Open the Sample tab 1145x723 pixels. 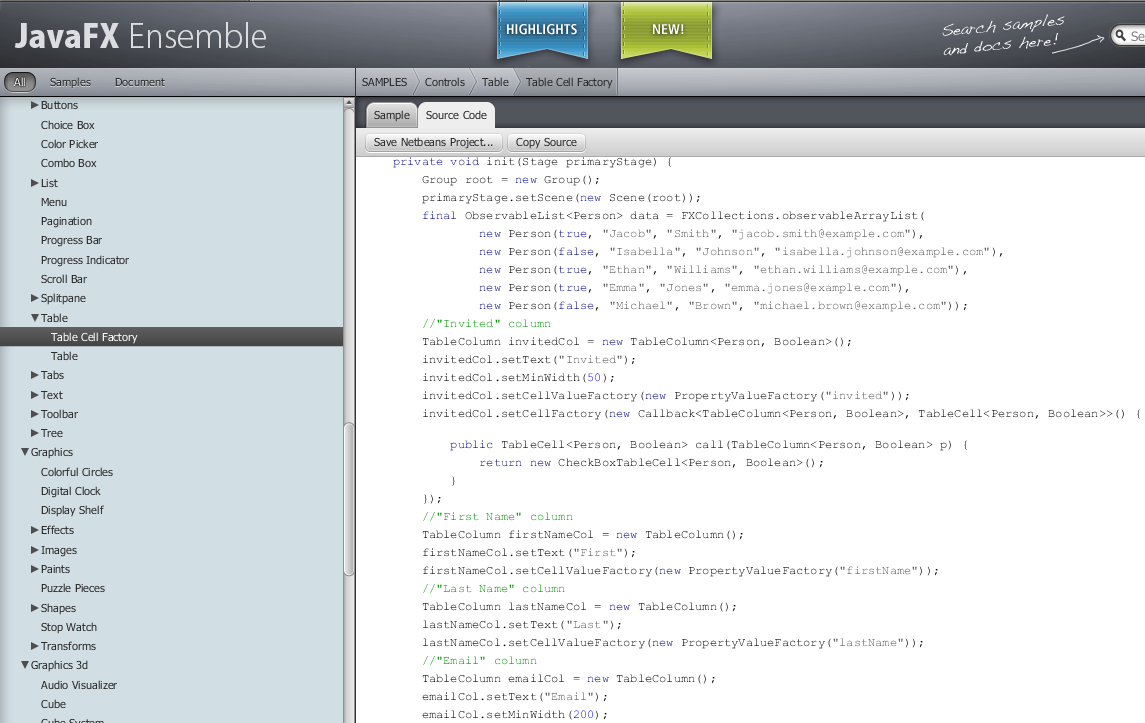coord(391,115)
